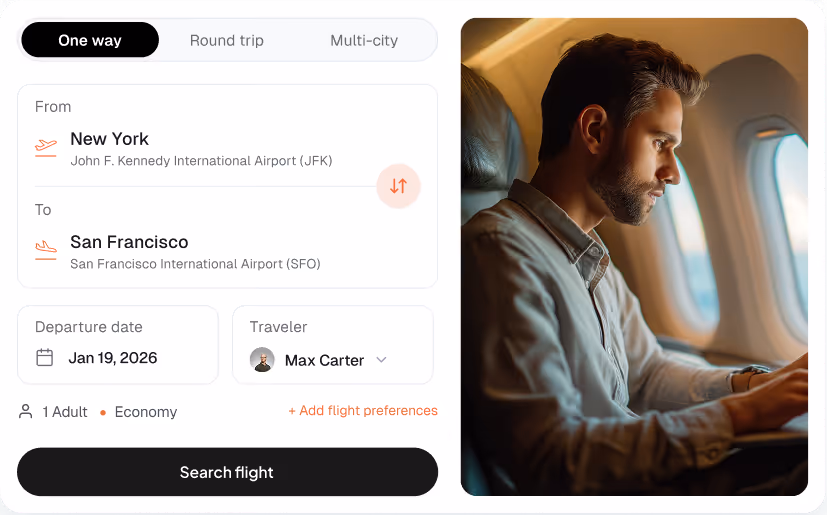Change the Jan 19, 2026 departure date
Screen dimensions: 827x515
click(118, 345)
